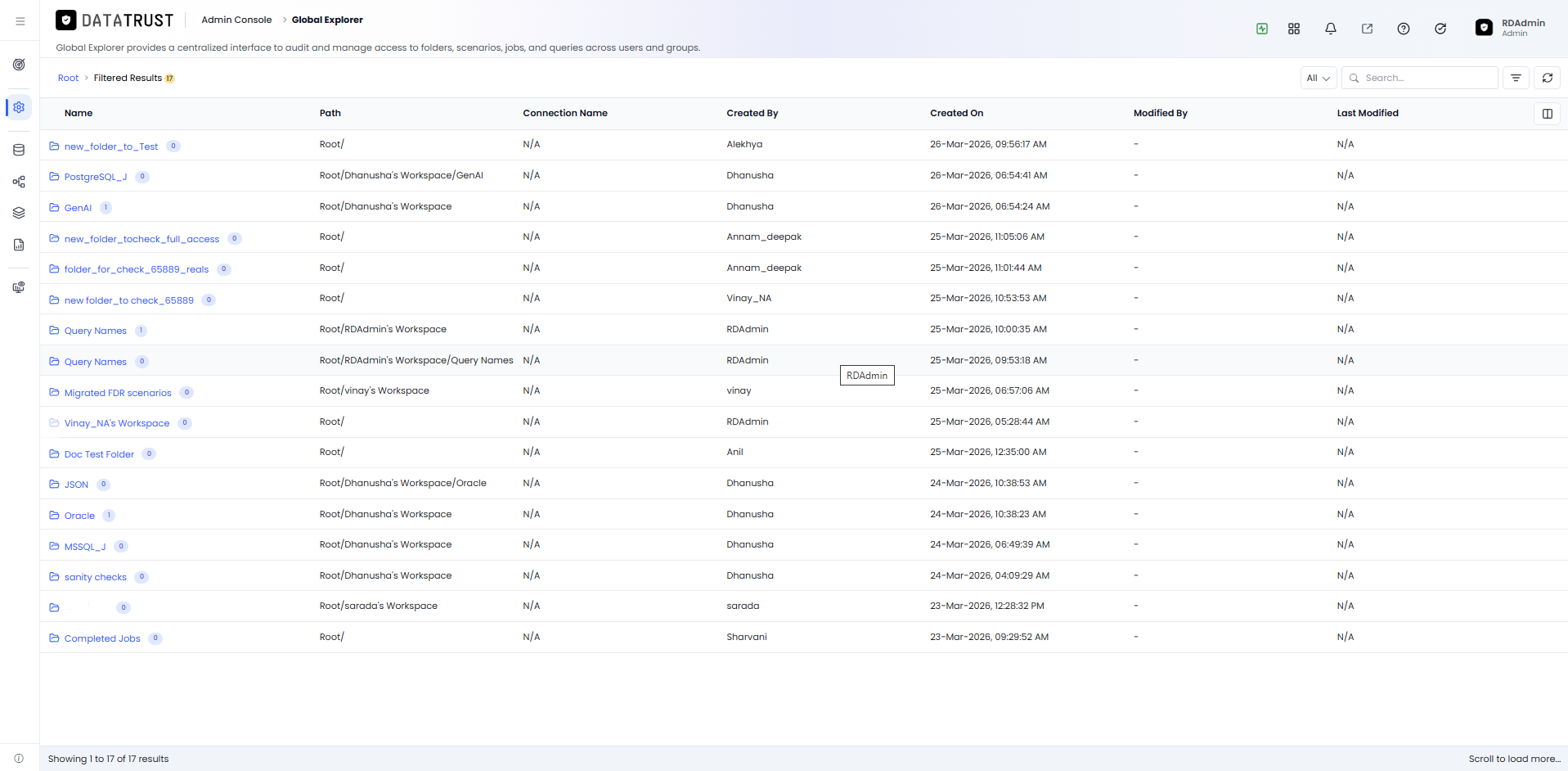Open the new_folder_tocheck_full_access folder
This screenshot has height=771, width=1568.
pyautogui.click(x=142, y=239)
